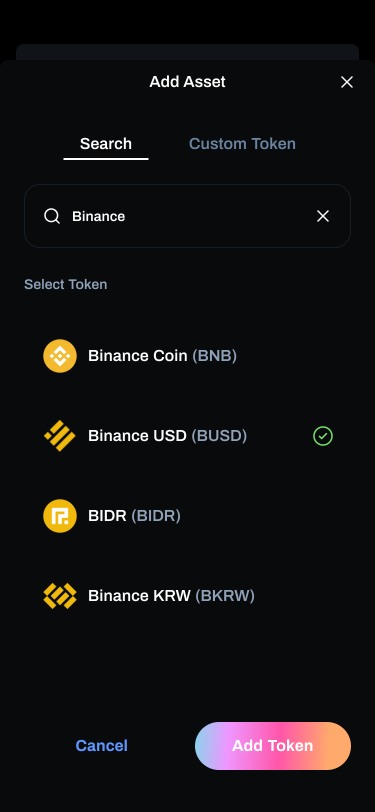Image resolution: width=375 pixels, height=812 pixels.
Task: Click the Binance Coin BNB logo icon
Action: [60, 356]
